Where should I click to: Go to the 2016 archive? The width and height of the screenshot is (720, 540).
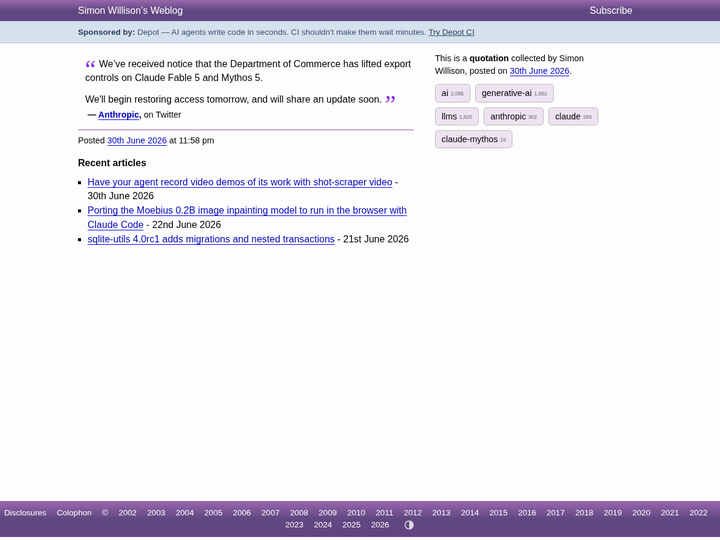tap(527, 513)
